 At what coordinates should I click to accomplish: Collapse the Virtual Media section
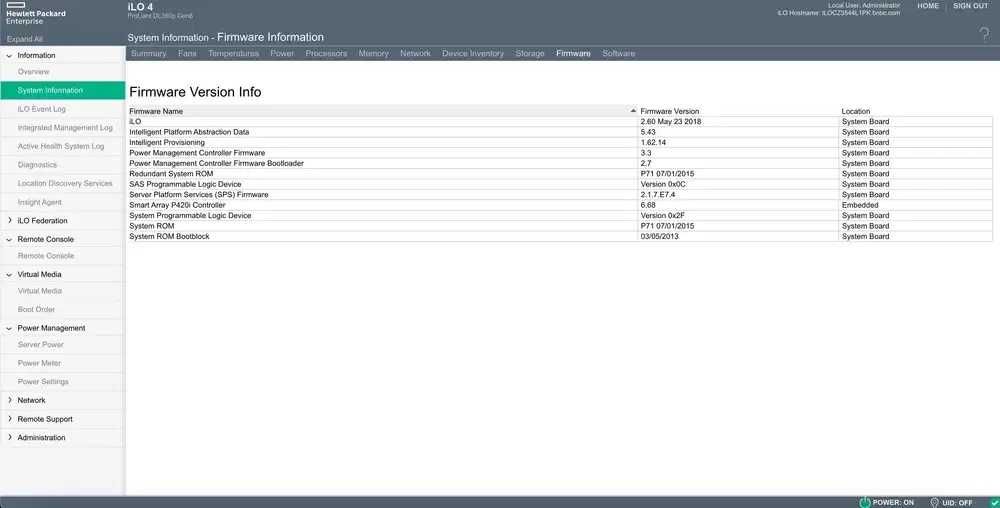(9, 274)
